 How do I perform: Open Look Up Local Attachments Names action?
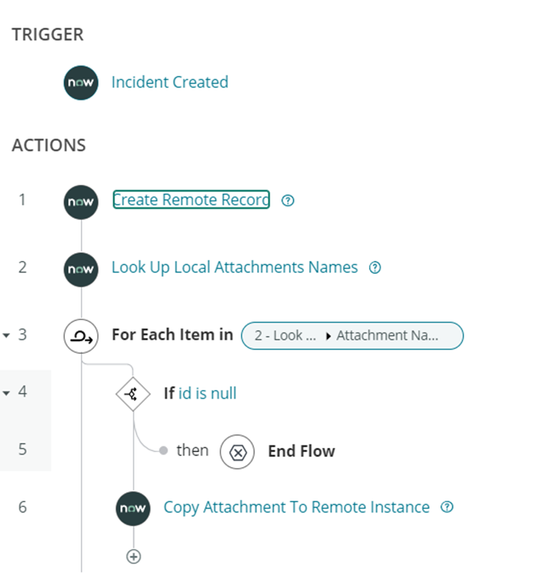click(x=235, y=268)
